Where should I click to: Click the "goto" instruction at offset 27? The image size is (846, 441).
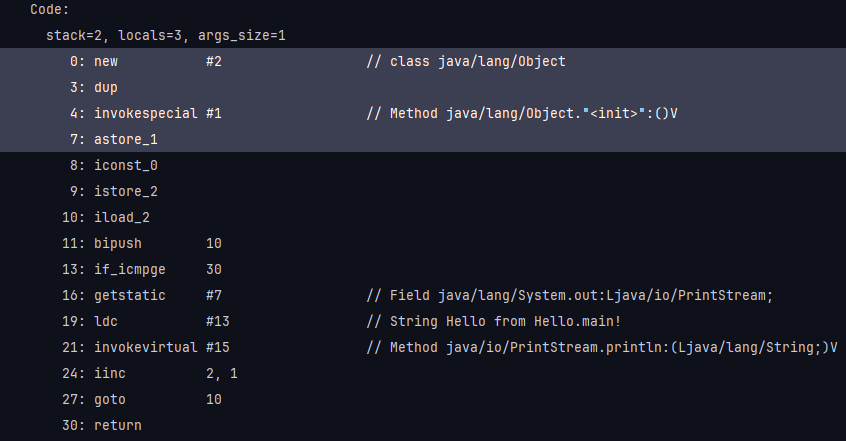point(110,400)
